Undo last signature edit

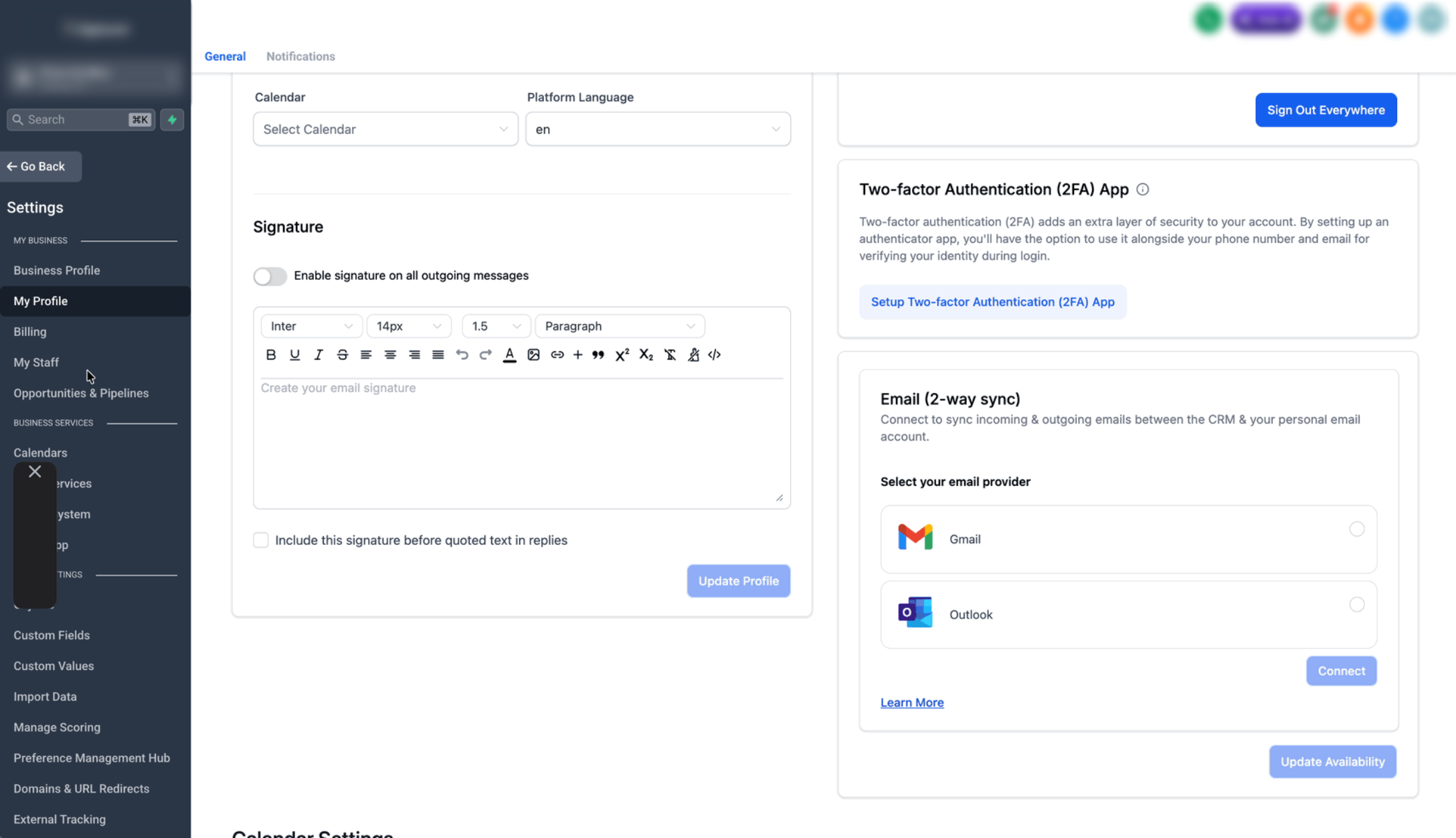[462, 355]
